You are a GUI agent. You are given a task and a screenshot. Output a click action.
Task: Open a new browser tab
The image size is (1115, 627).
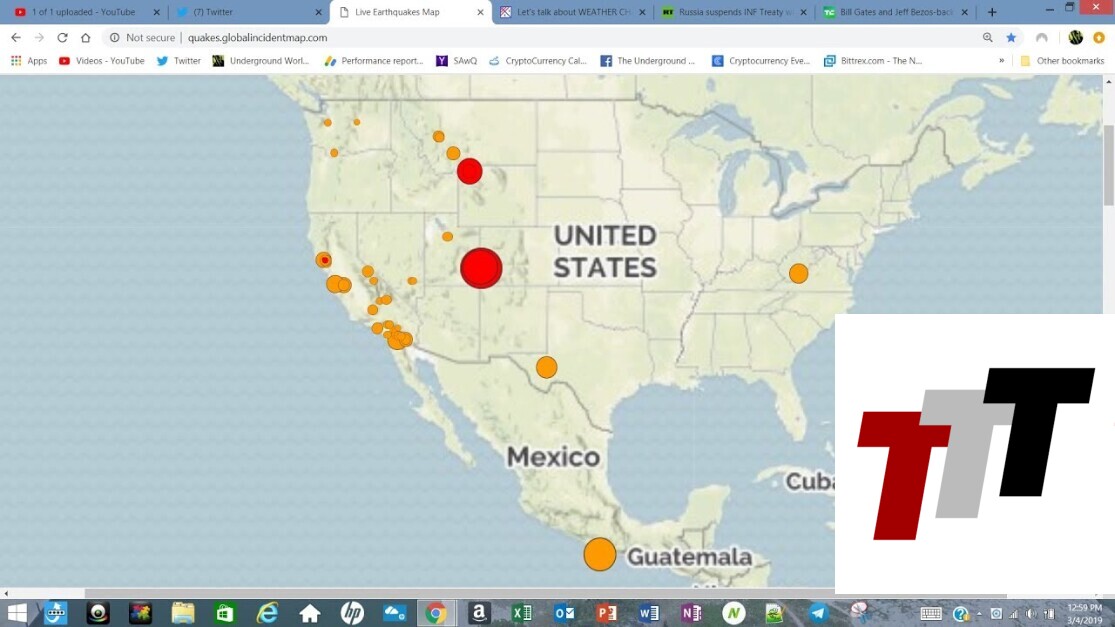coord(992,12)
